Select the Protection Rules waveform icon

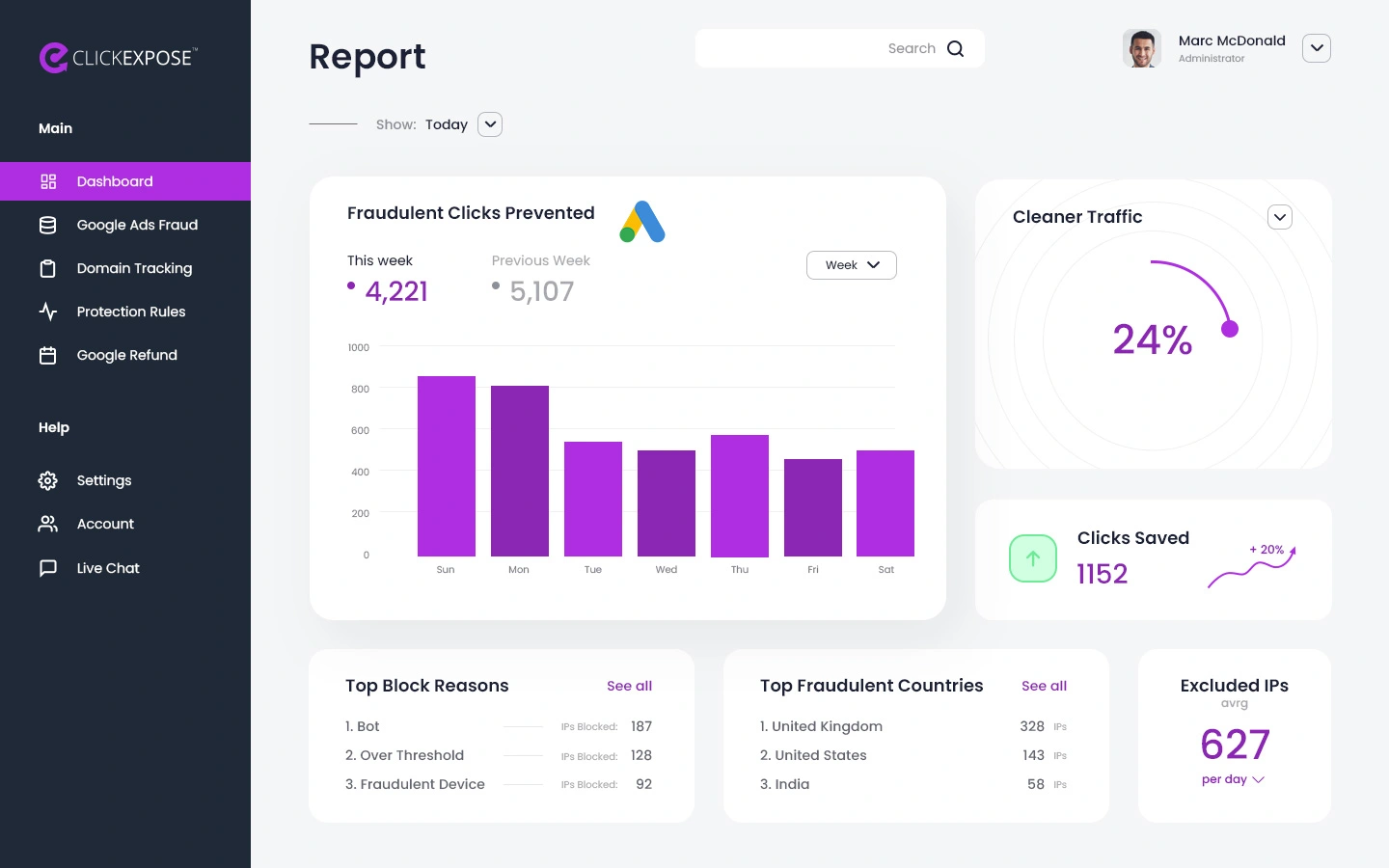48,312
